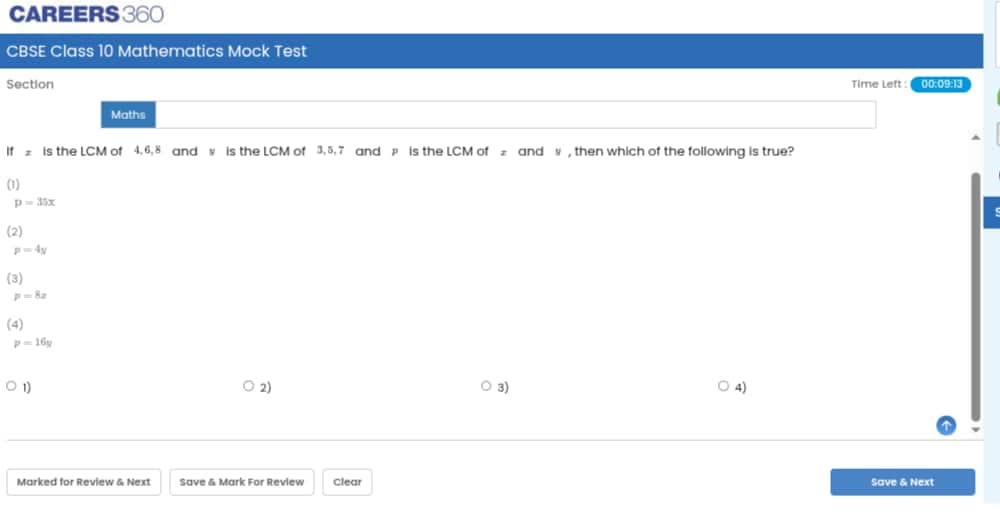Viewport: 1000px width, 514px height.
Task: Pick option 4 radio button
Action: pos(723,386)
